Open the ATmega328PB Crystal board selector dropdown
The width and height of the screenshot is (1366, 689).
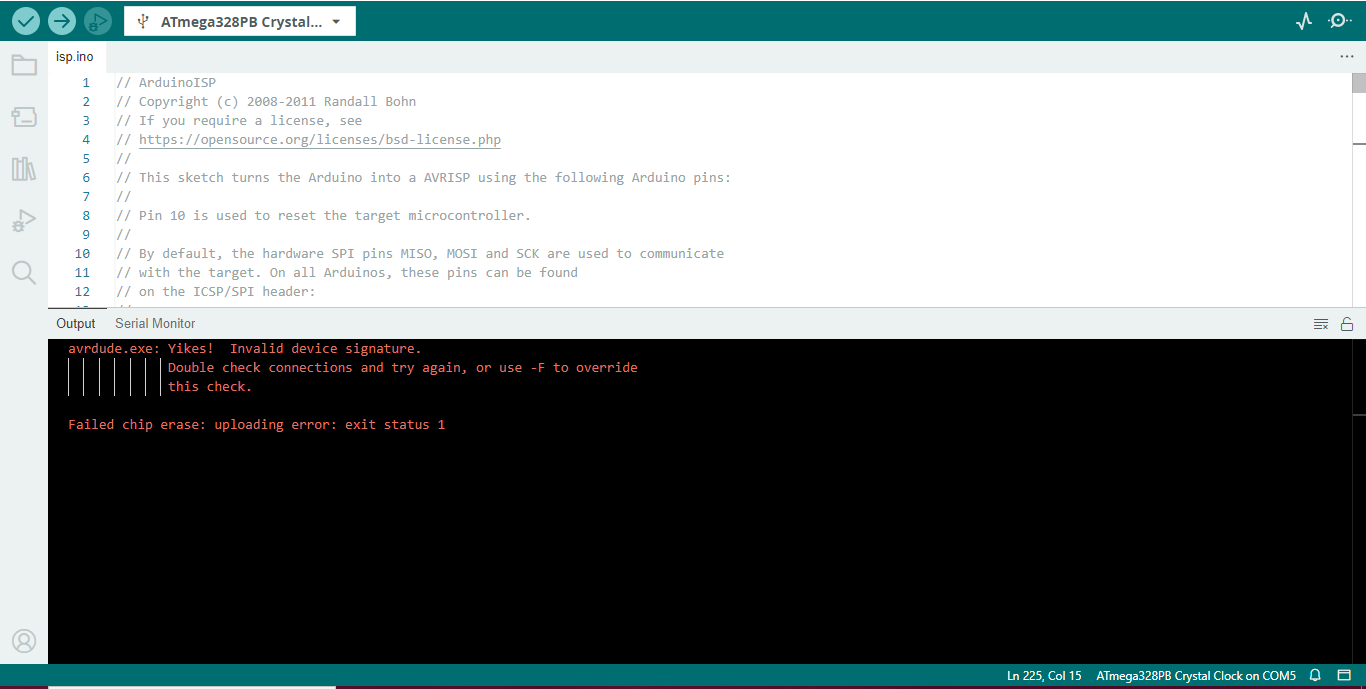[x=239, y=20]
